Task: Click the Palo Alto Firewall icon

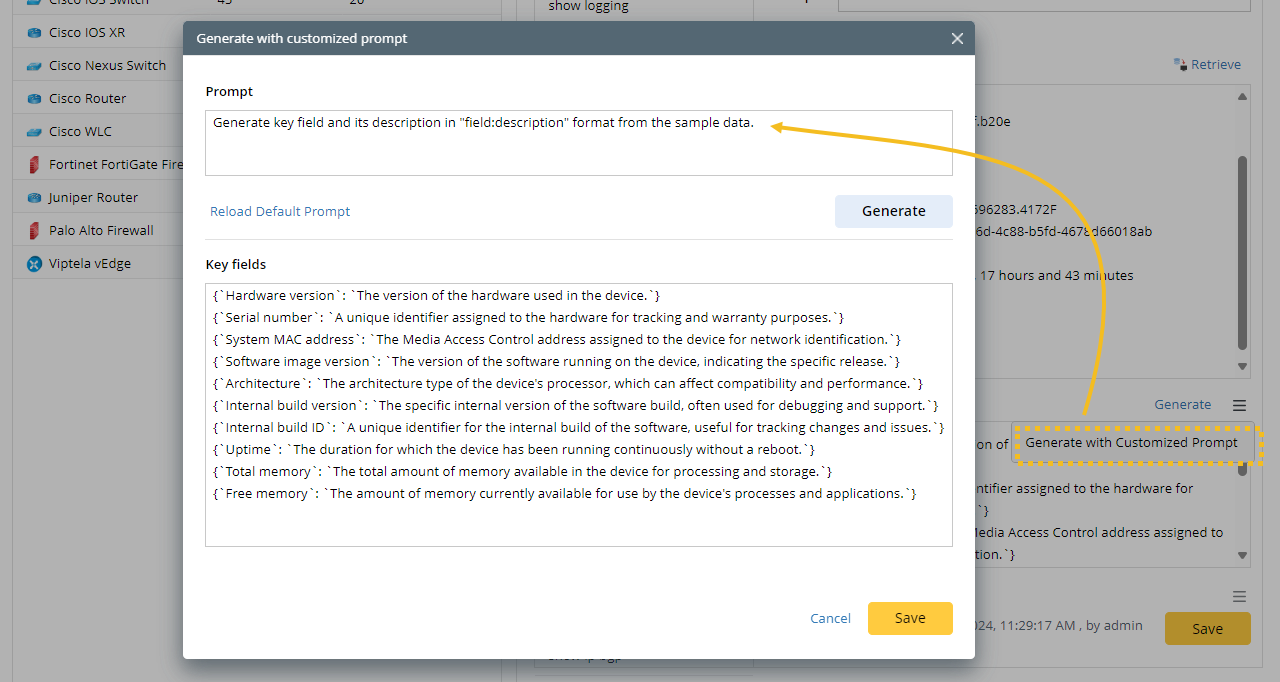Action: [34, 231]
